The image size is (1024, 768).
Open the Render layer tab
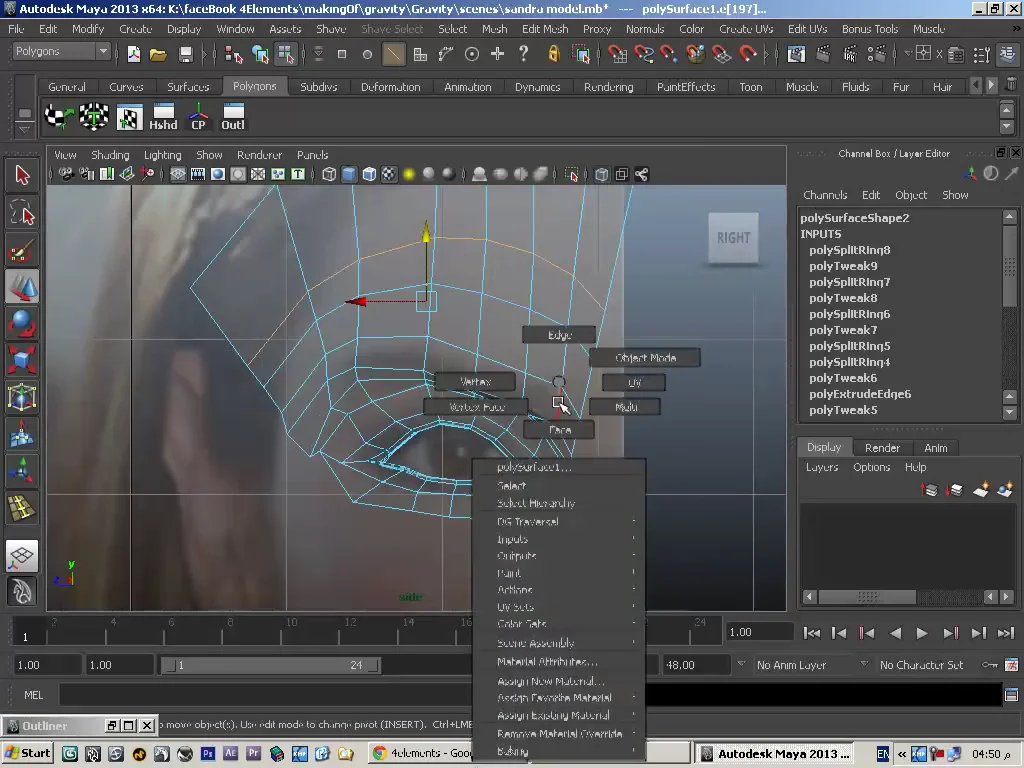tap(882, 447)
